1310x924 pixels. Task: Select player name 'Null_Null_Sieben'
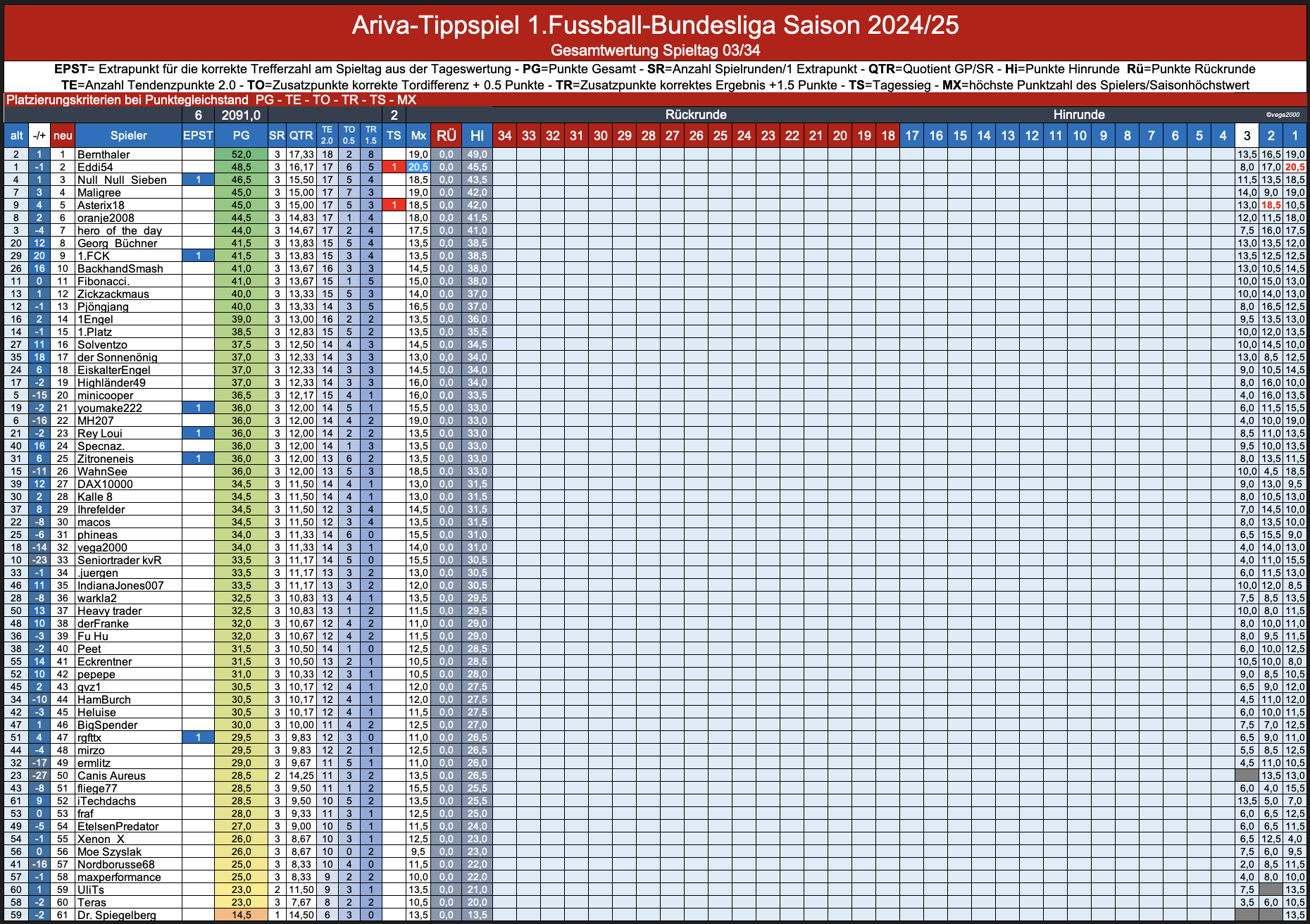(x=122, y=180)
